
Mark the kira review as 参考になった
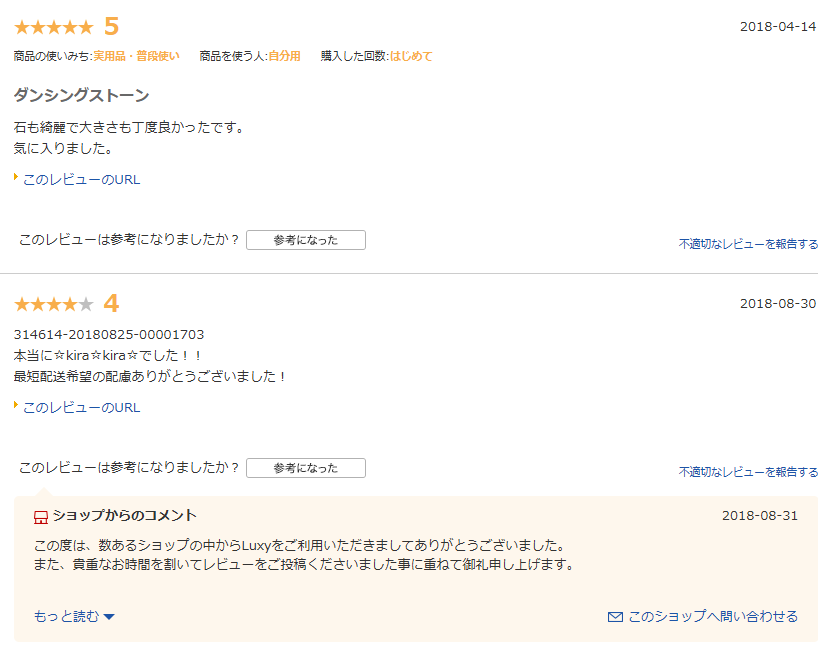306,468
